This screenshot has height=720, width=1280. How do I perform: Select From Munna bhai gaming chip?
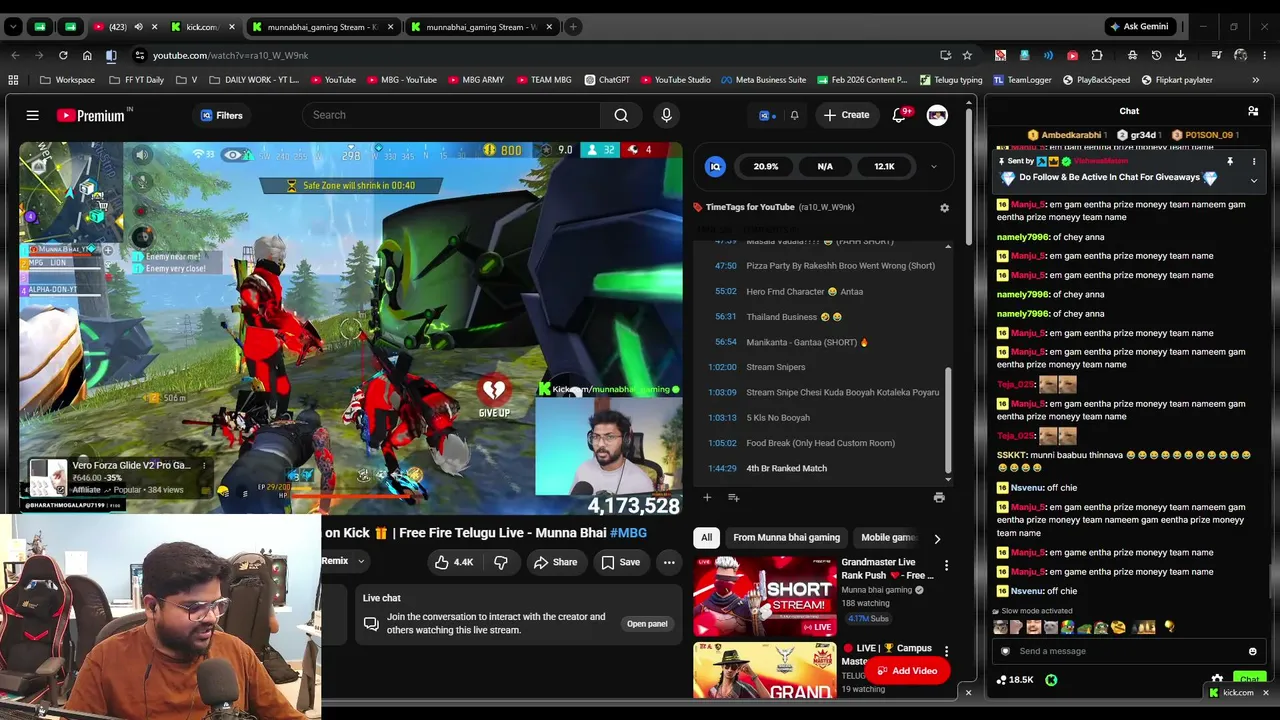pos(786,538)
